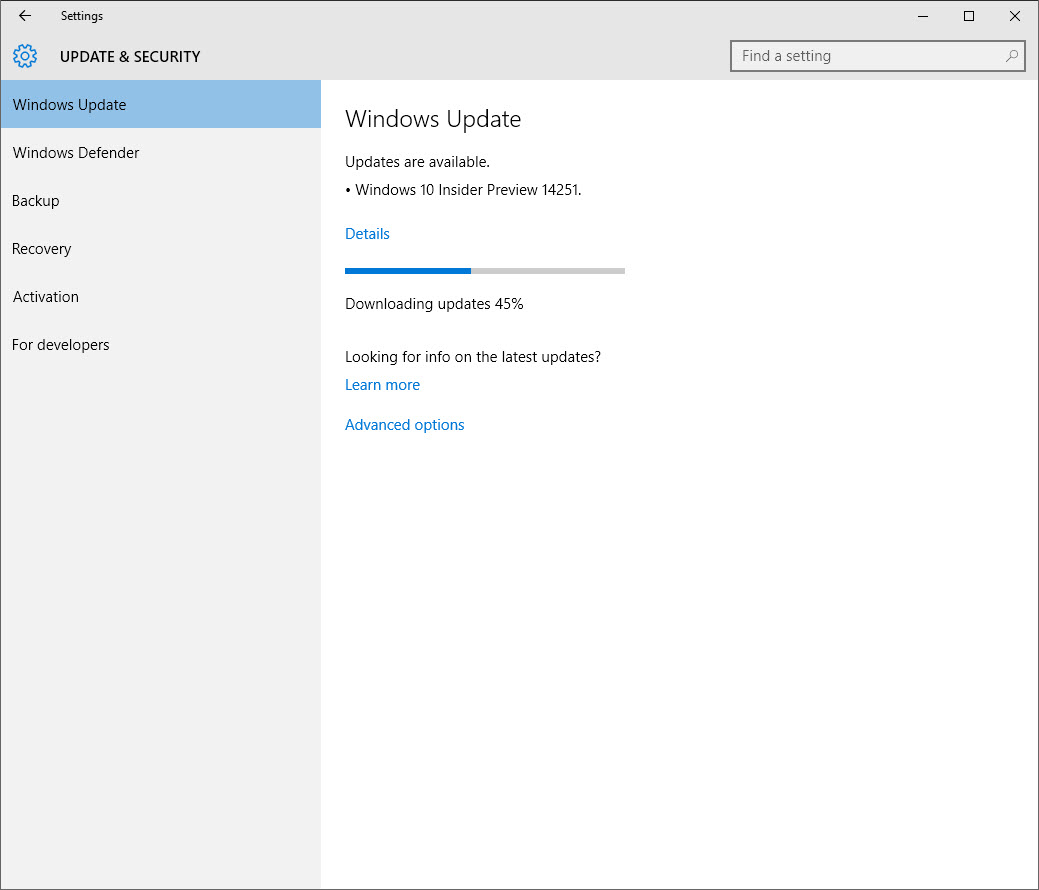The image size is (1039, 890).
Task: Maximize the Settings window
Action: coord(969,16)
